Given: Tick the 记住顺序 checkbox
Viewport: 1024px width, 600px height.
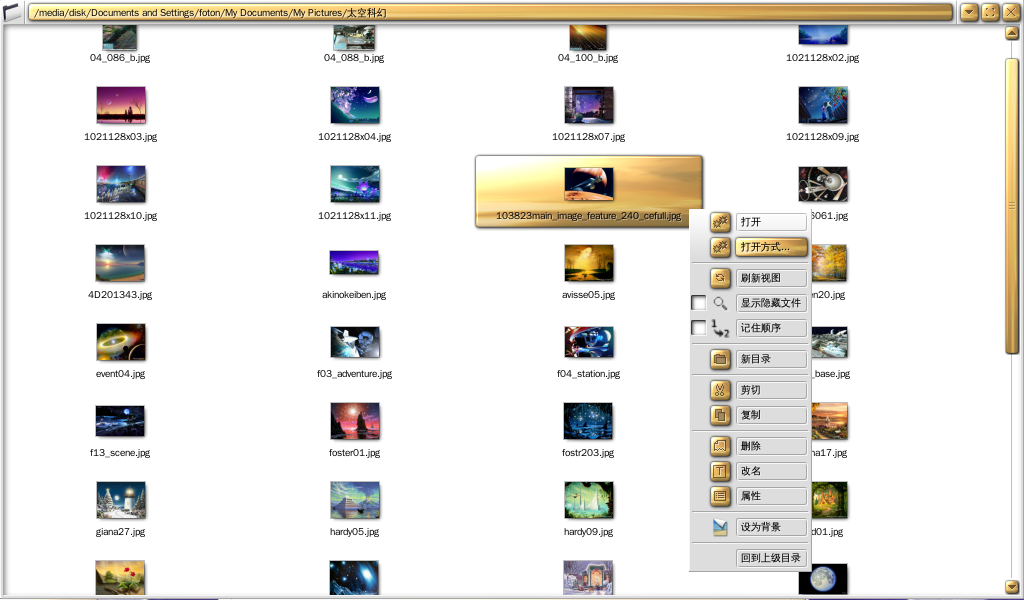Looking at the screenshot, I should (x=698, y=328).
